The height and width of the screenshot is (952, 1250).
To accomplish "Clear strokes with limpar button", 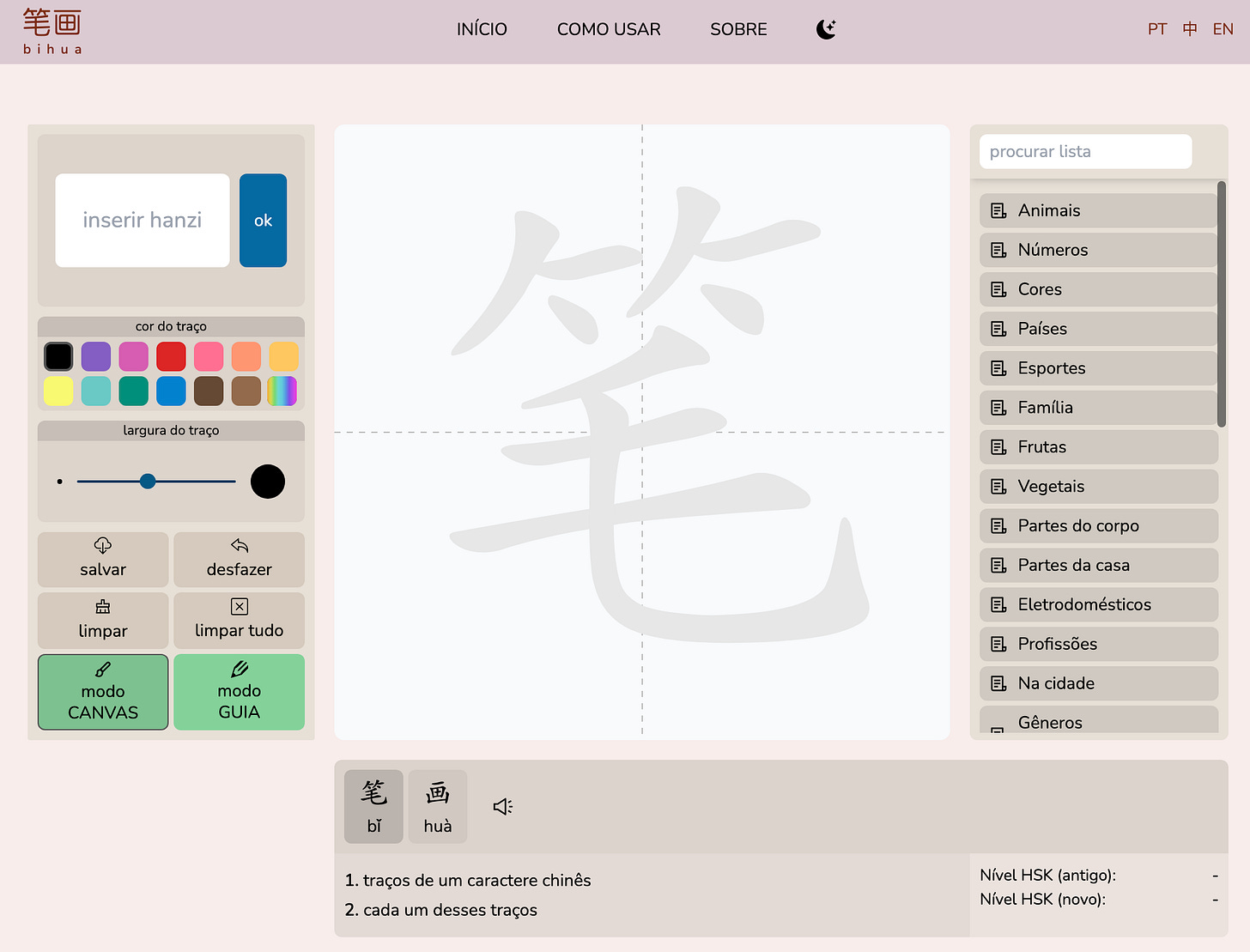I will [103, 621].
